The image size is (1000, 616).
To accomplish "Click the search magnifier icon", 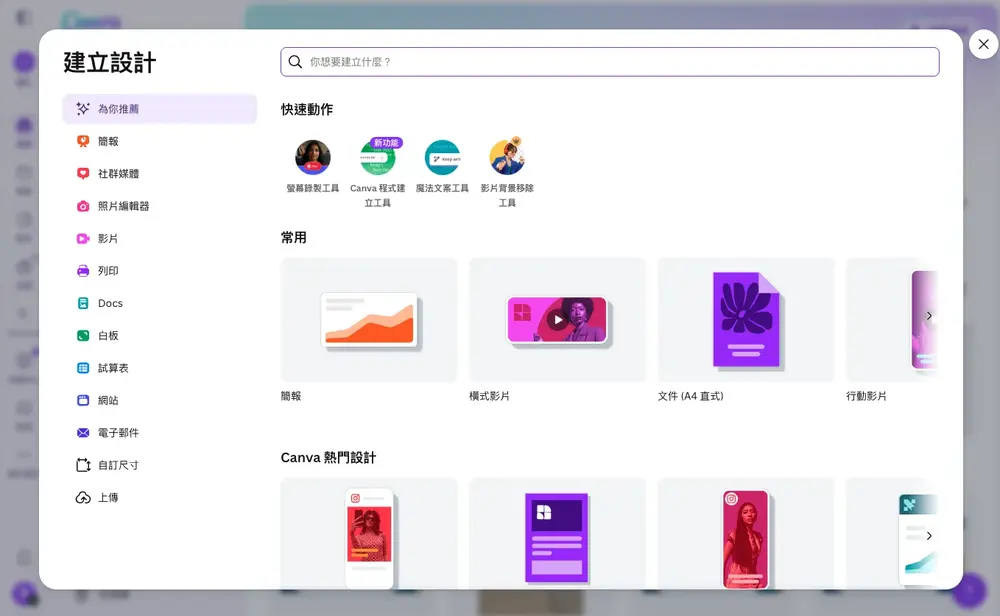I will [x=295, y=62].
